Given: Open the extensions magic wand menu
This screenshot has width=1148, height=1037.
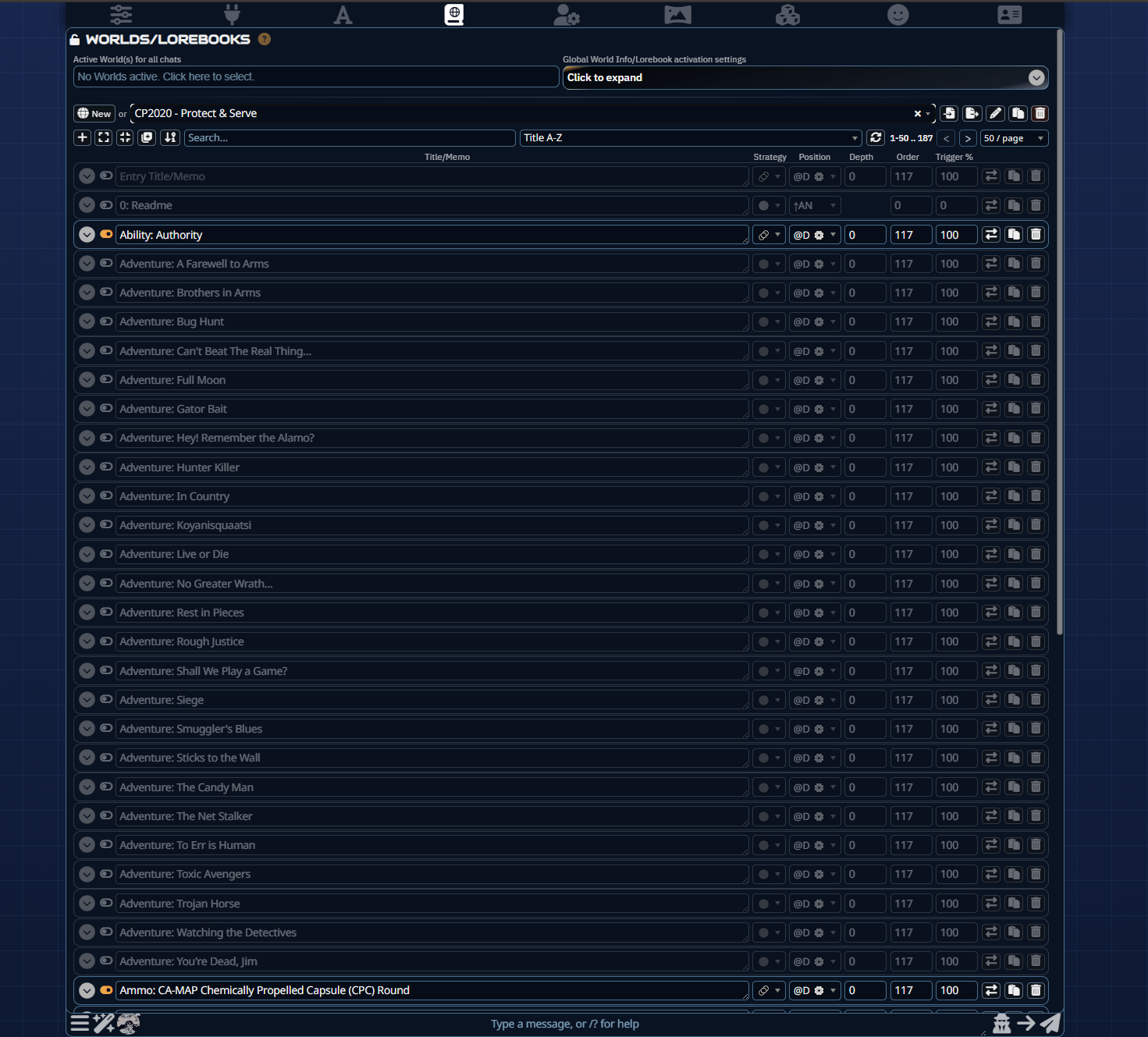Looking at the screenshot, I should click(x=104, y=1023).
